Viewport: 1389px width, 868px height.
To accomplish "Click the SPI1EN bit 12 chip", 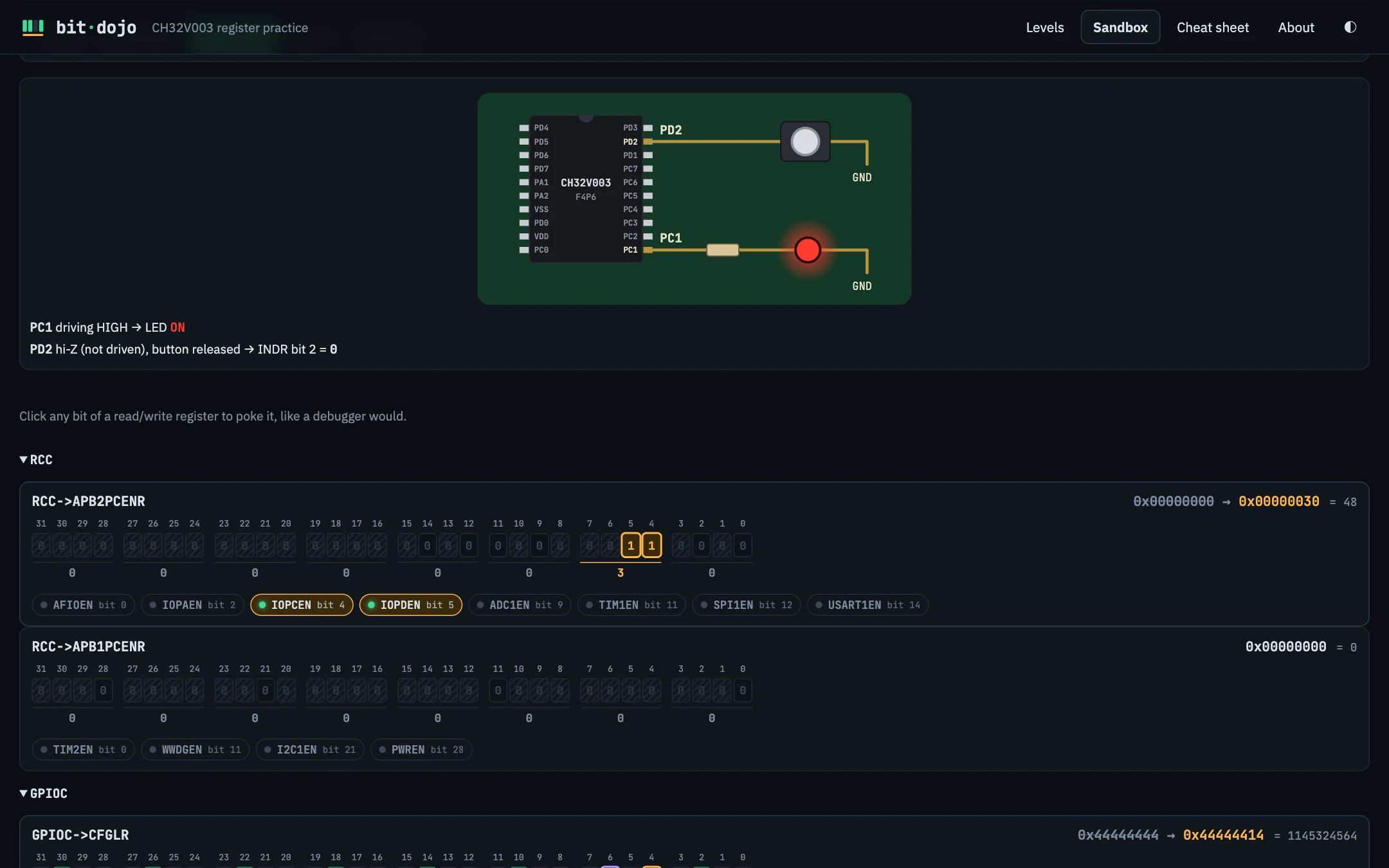I will point(747,605).
